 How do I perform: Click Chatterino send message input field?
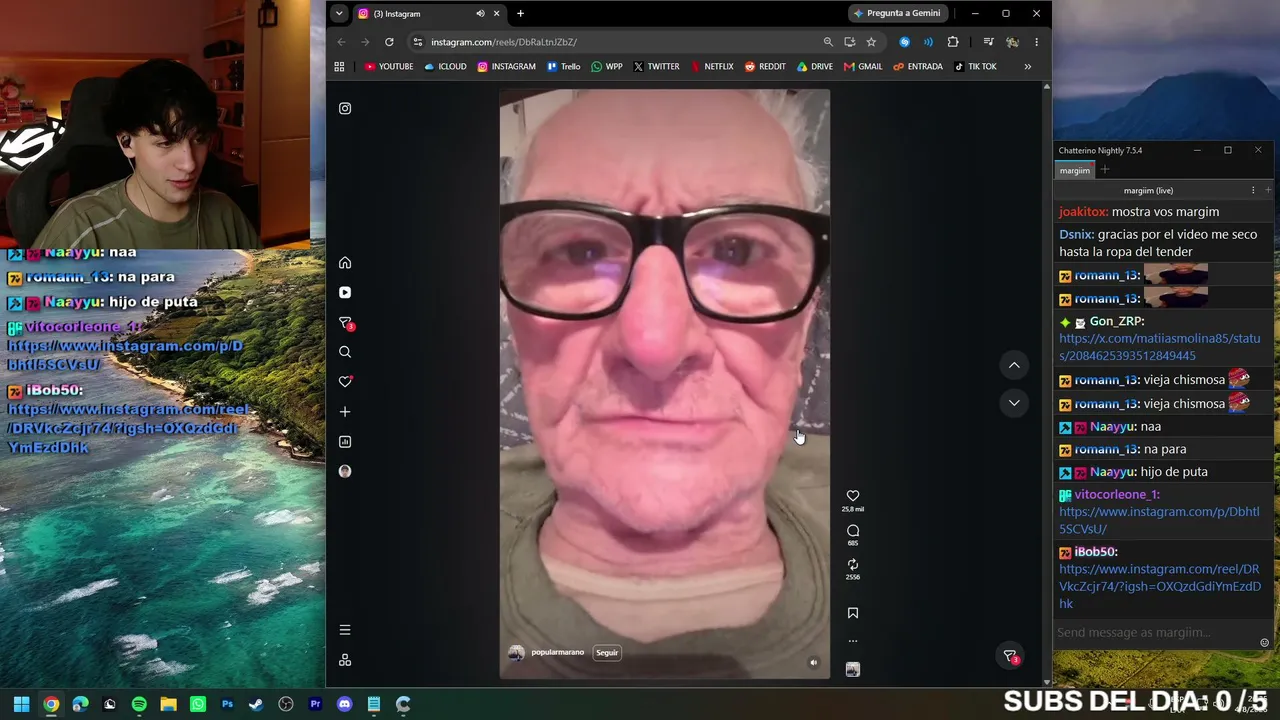coord(1155,632)
